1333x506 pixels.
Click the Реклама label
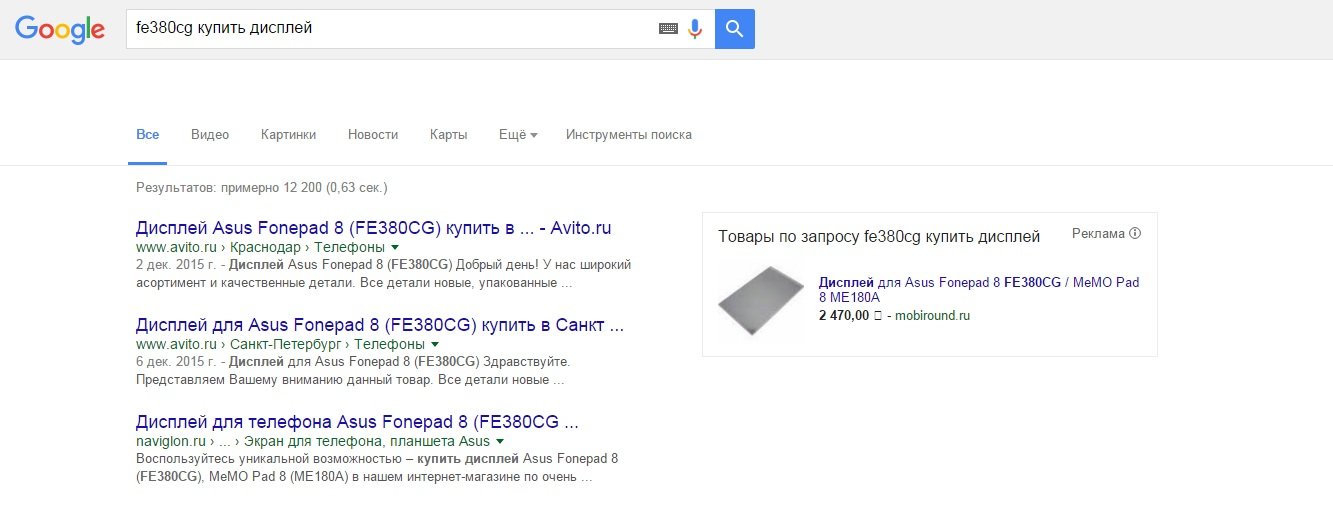(x=1098, y=234)
